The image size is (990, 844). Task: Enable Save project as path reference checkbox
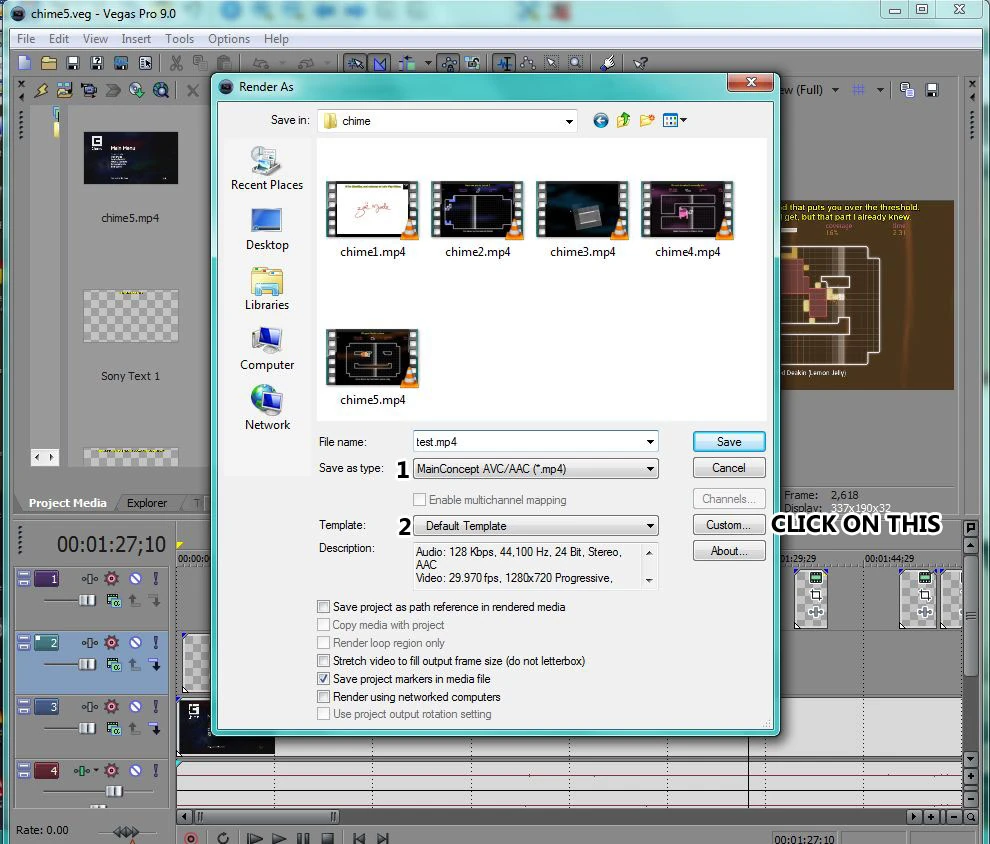323,607
